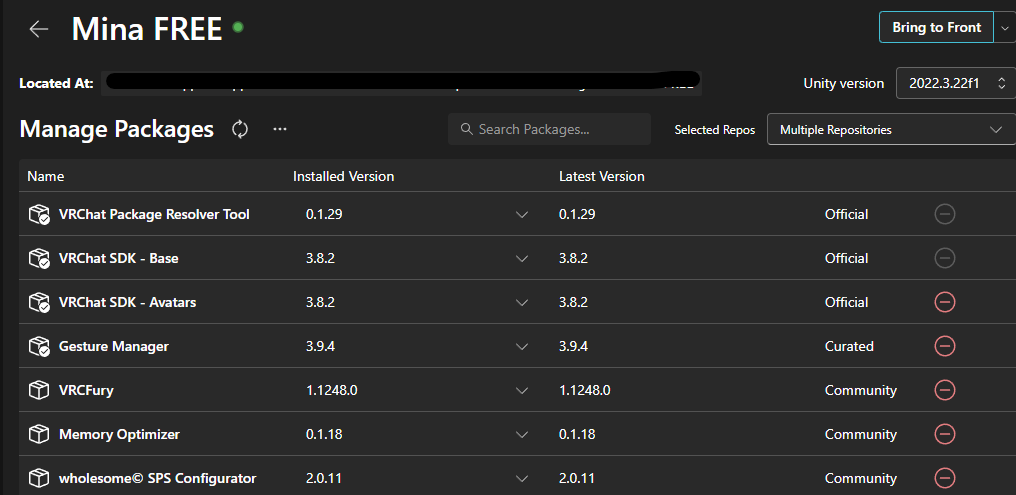
Task: Refresh the package list
Action: (240, 129)
